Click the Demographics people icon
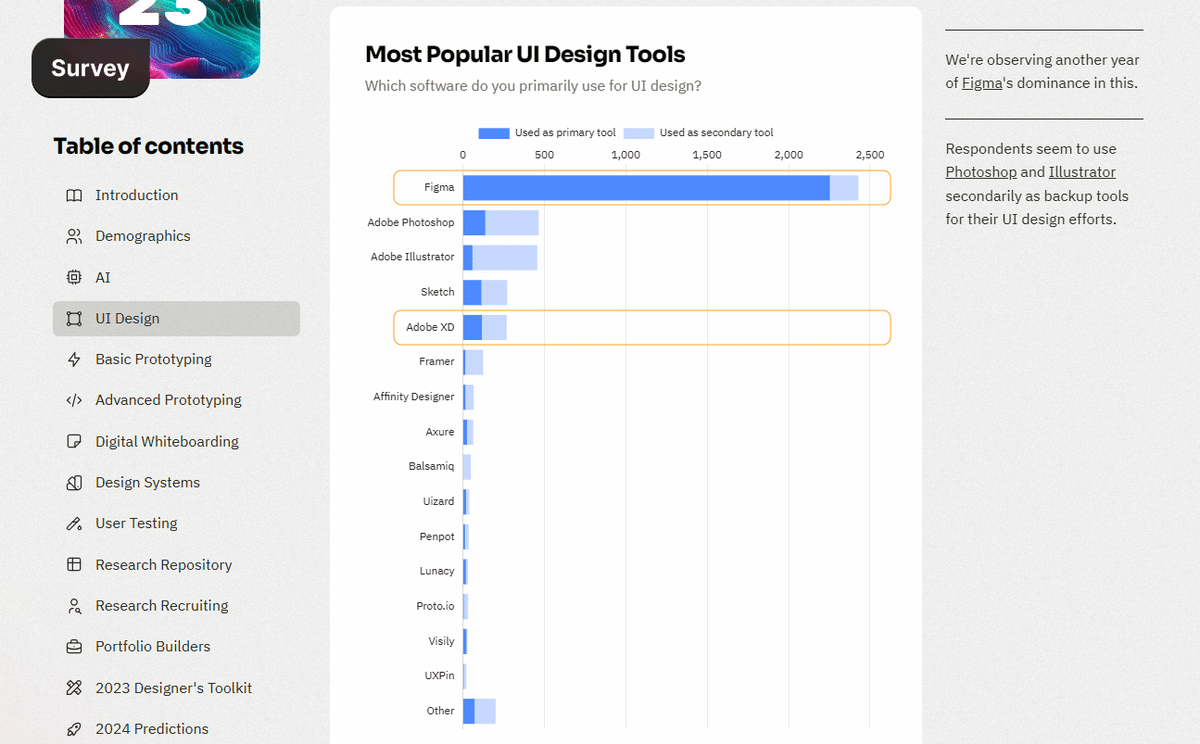 tap(74, 236)
